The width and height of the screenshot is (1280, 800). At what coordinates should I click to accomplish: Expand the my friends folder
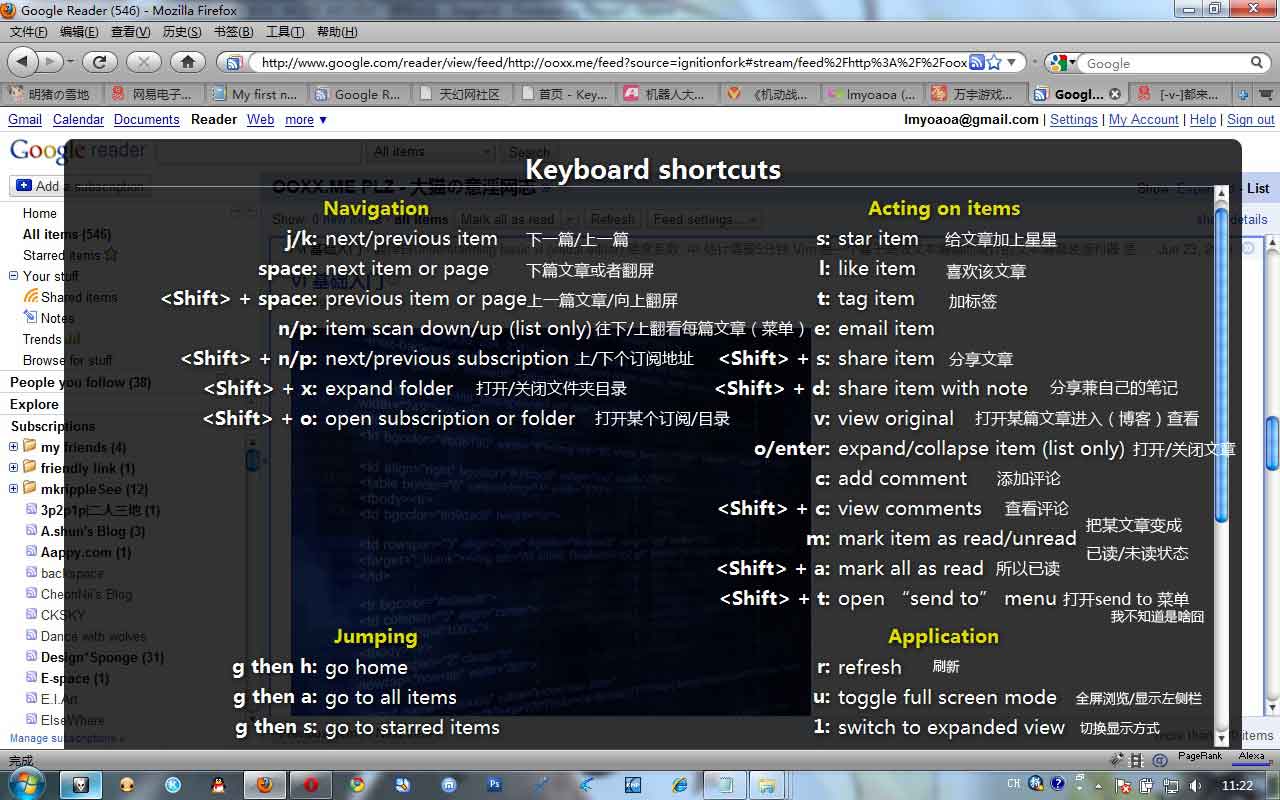tap(14, 447)
